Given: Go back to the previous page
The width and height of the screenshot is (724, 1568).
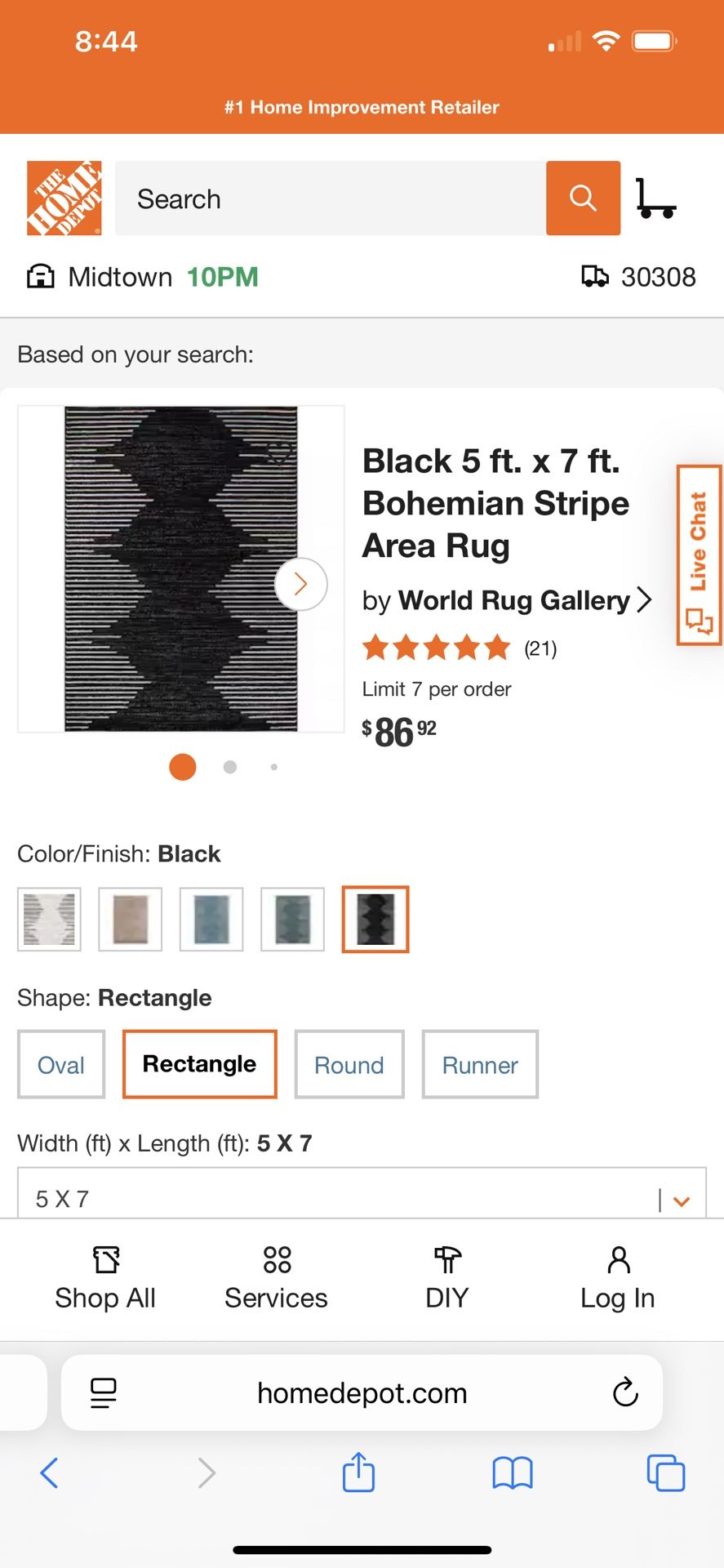Looking at the screenshot, I should click(49, 1472).
